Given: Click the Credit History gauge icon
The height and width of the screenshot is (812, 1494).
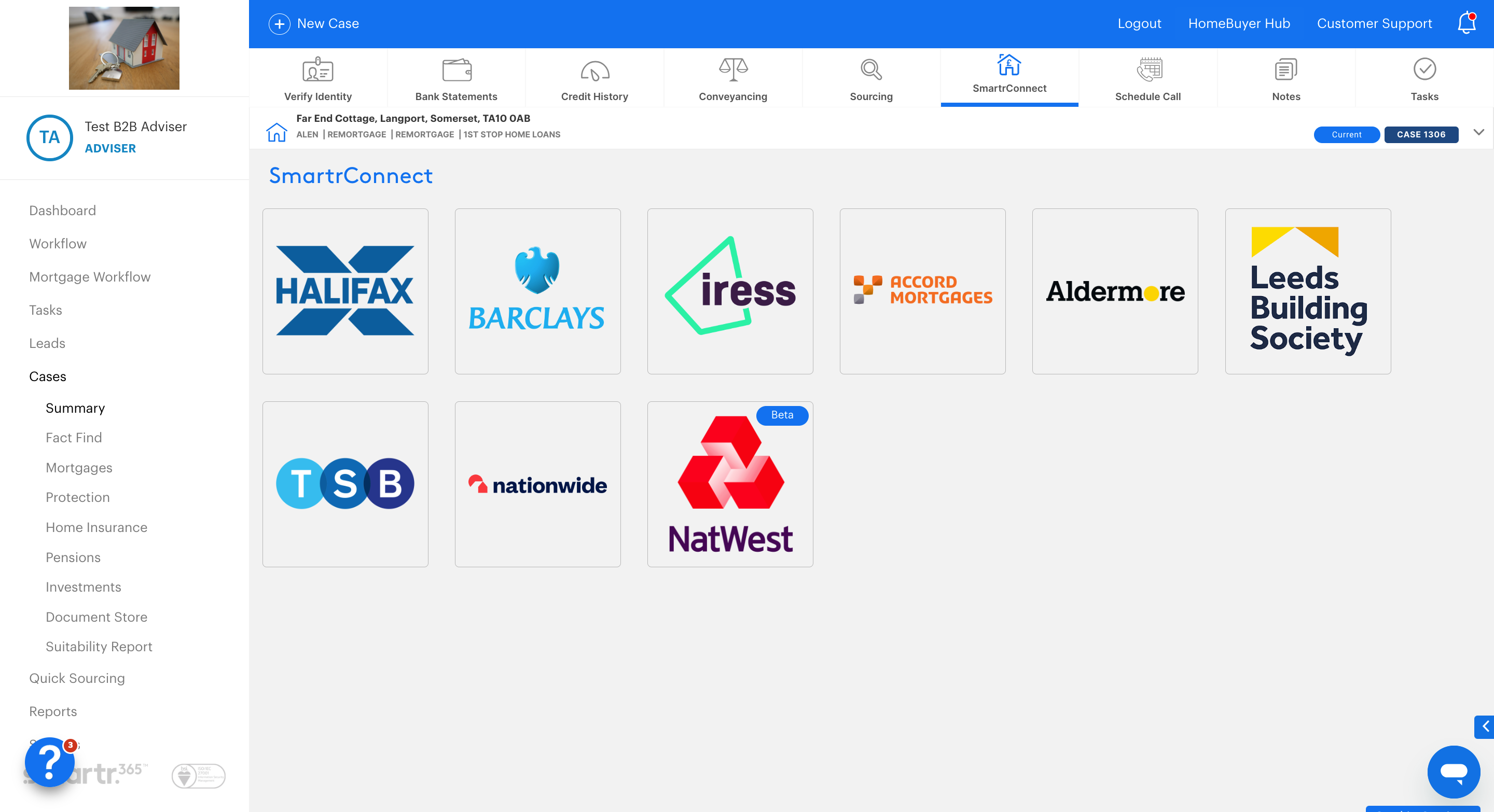Looking at the screenshot, I should pyautogui.click(x=594, y=71).
